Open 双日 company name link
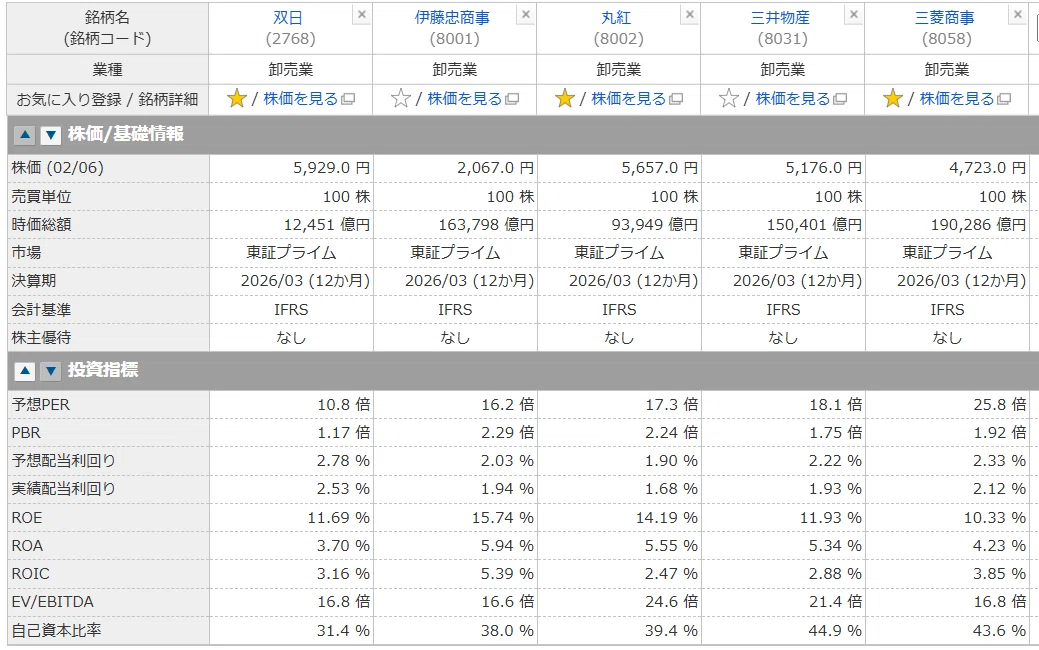The height and width of the screenshot is (650, 1039). coord(288,18)
